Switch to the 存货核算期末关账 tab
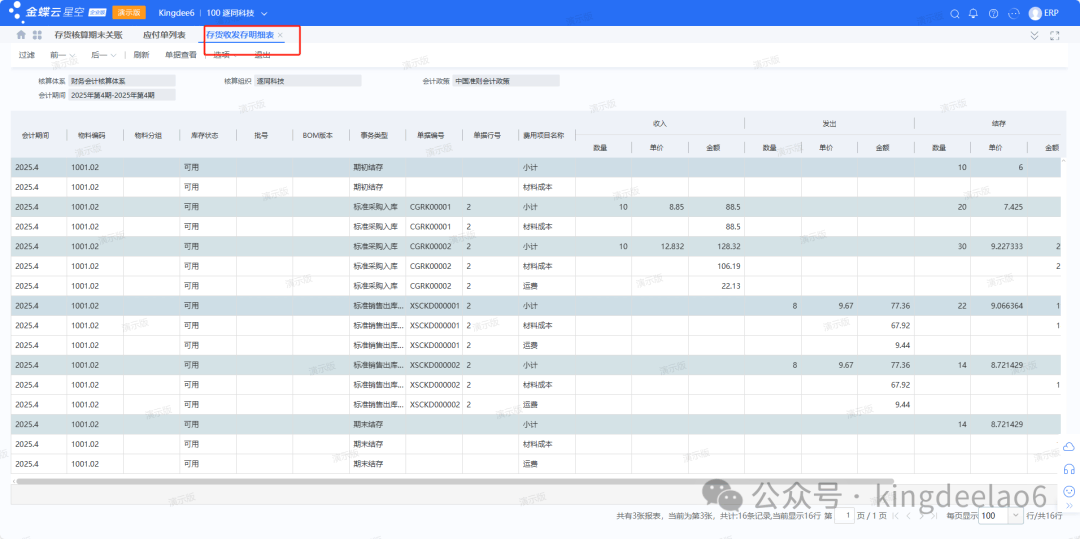The width and height of the screenshot is (1080, 539). 88,35
